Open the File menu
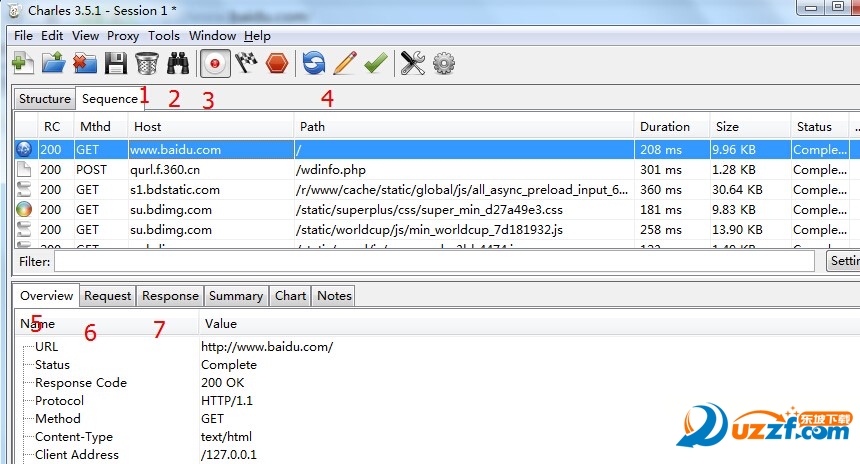The height and width of the screenshot is (464, 860). (x=23, y=36)
